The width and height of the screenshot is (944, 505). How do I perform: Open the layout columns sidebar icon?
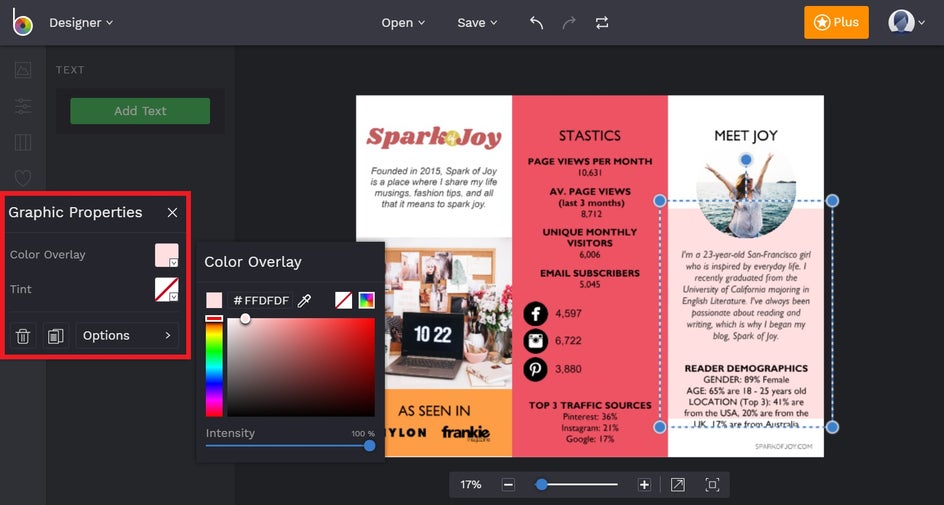coord(23,143)
